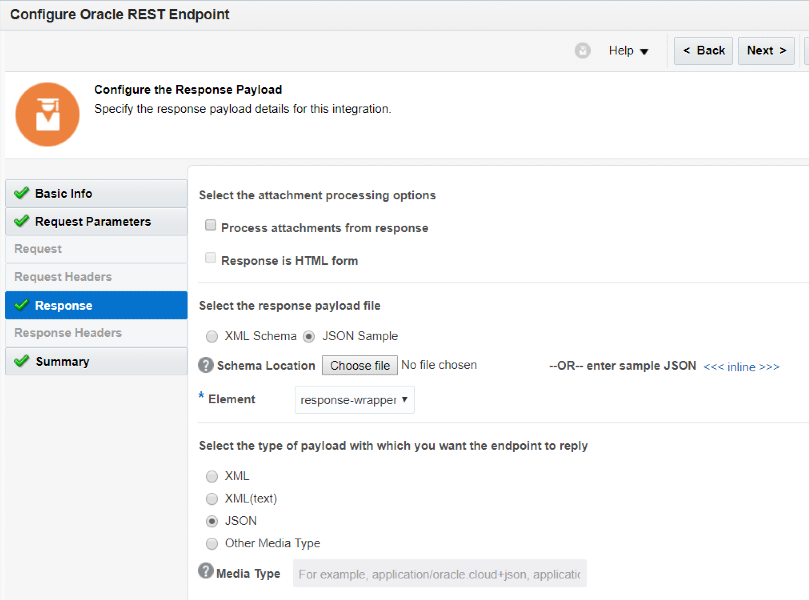Enable Process attachments from response checkbox

pyautogui.click(x=210, y=227)
